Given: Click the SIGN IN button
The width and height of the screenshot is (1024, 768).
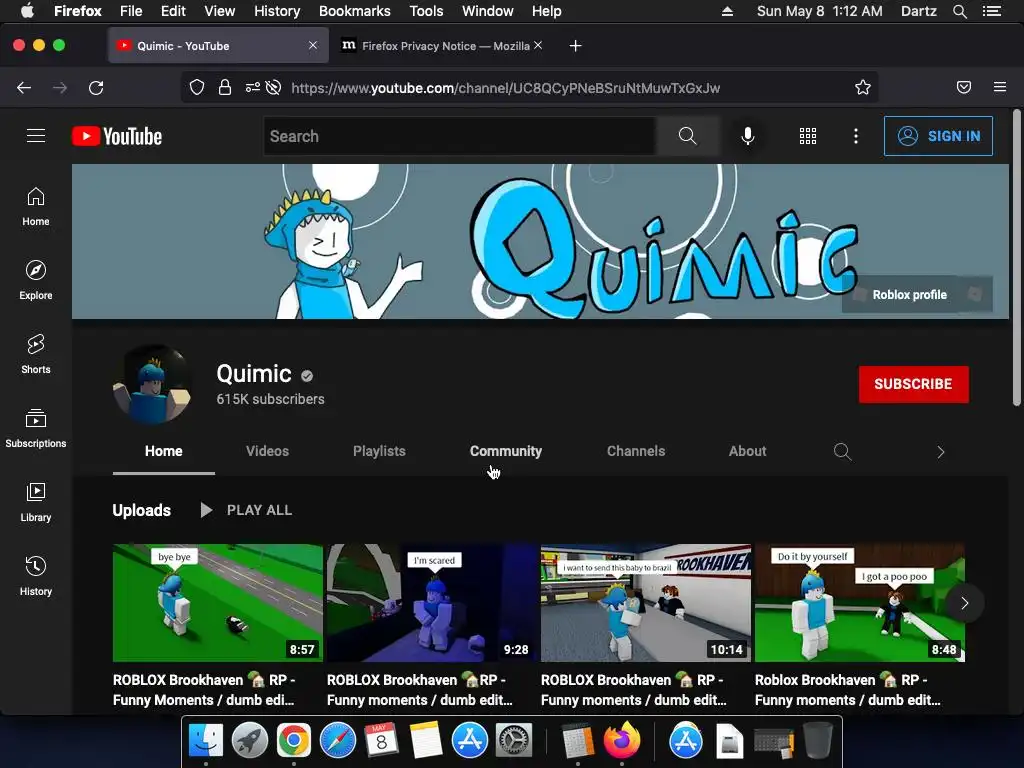Looking at the screenshot, I should point(938,136).
